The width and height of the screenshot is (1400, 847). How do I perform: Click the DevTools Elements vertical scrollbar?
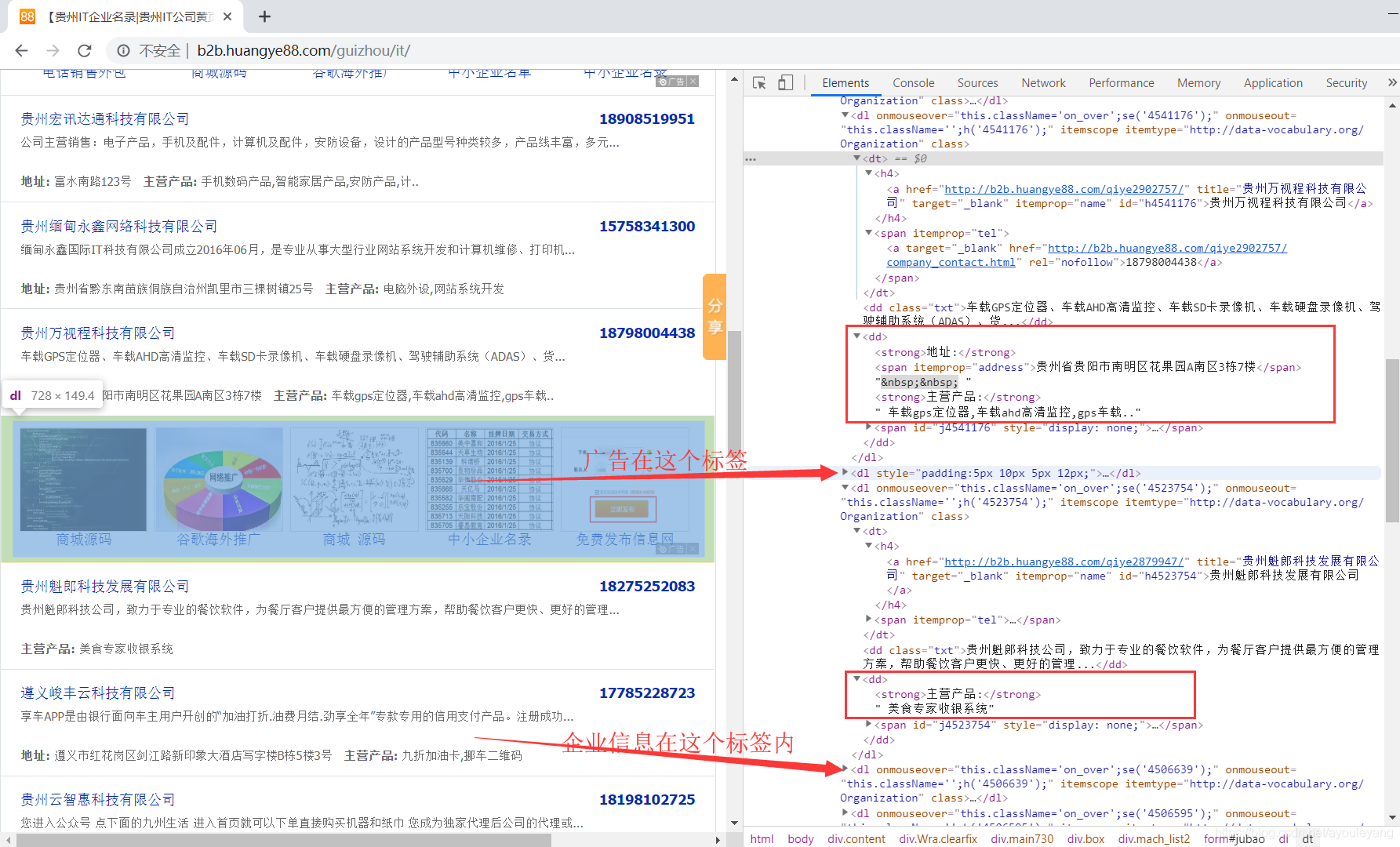[1392, 439]
